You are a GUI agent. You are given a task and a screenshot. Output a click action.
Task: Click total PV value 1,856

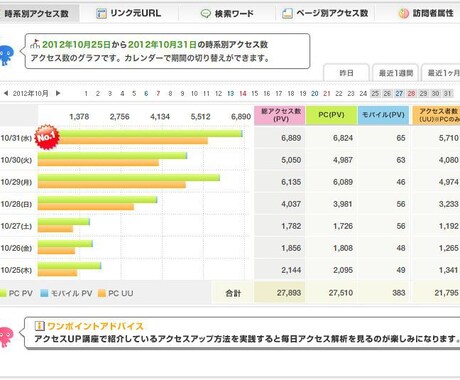click(x=291, y=248)
